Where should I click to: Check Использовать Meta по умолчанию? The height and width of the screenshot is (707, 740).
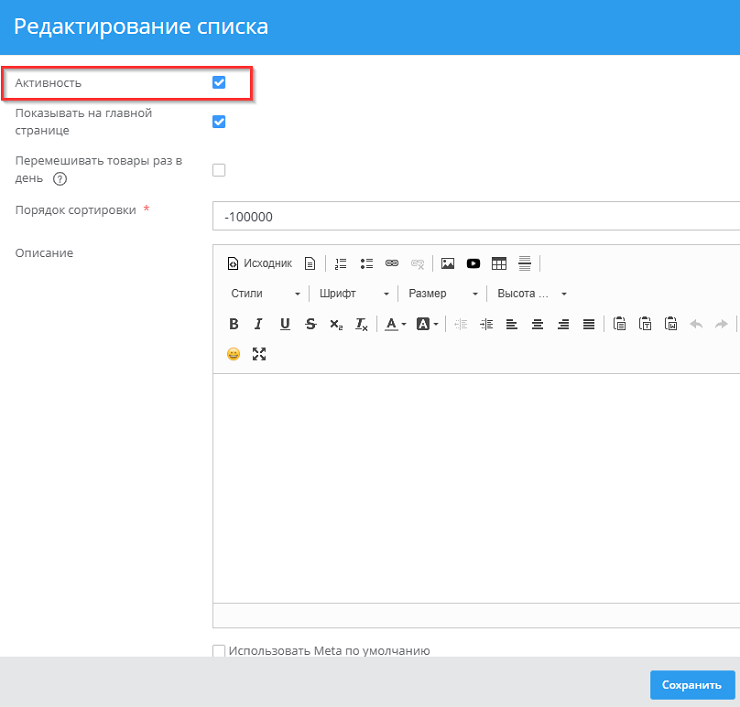point(219,651)
